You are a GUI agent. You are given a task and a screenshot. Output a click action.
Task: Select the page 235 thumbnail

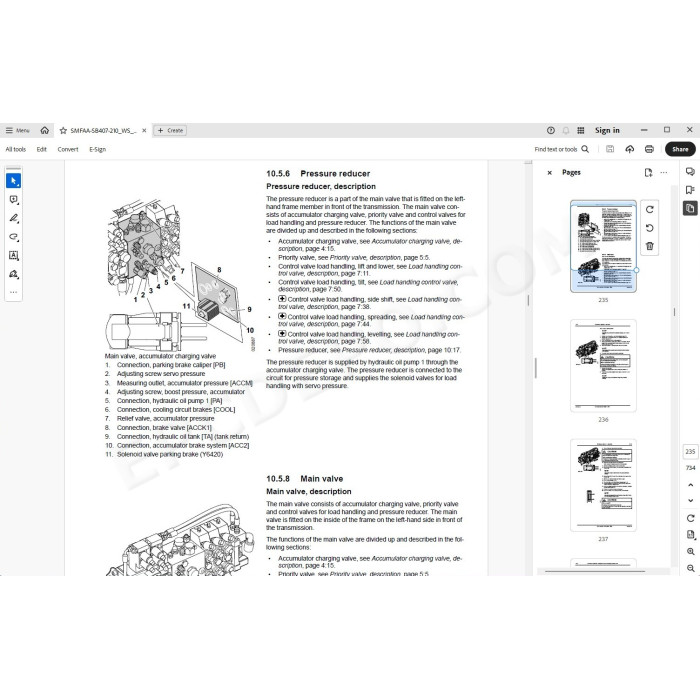click(603, 246)
